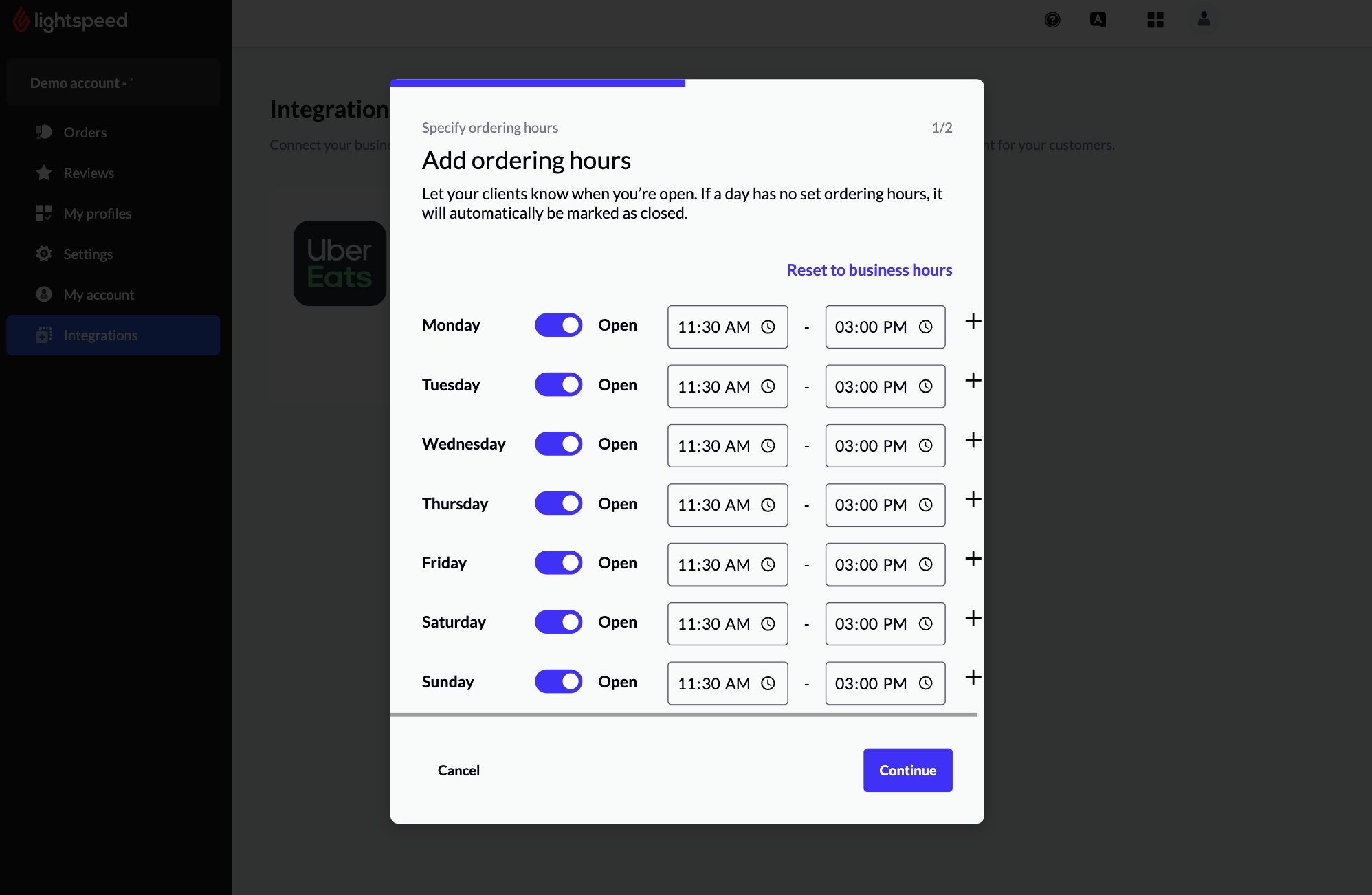Image resolution: width=1372 pixels, height=895 pixels.
Task: Click Reset to business hours link
Action: pos(869,269)
